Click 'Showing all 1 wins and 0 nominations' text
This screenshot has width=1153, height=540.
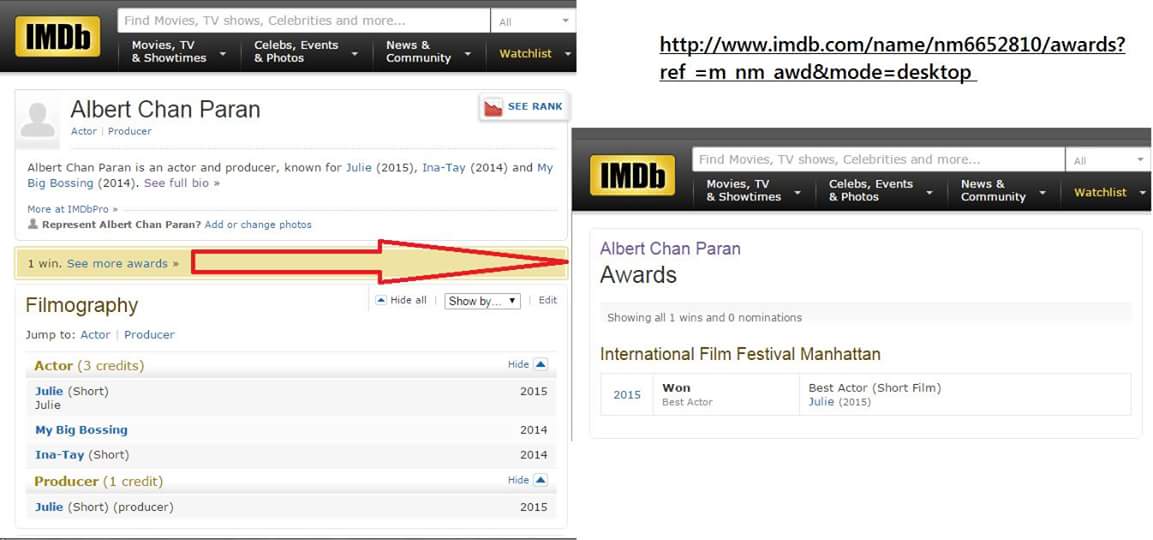click(704, 318)
